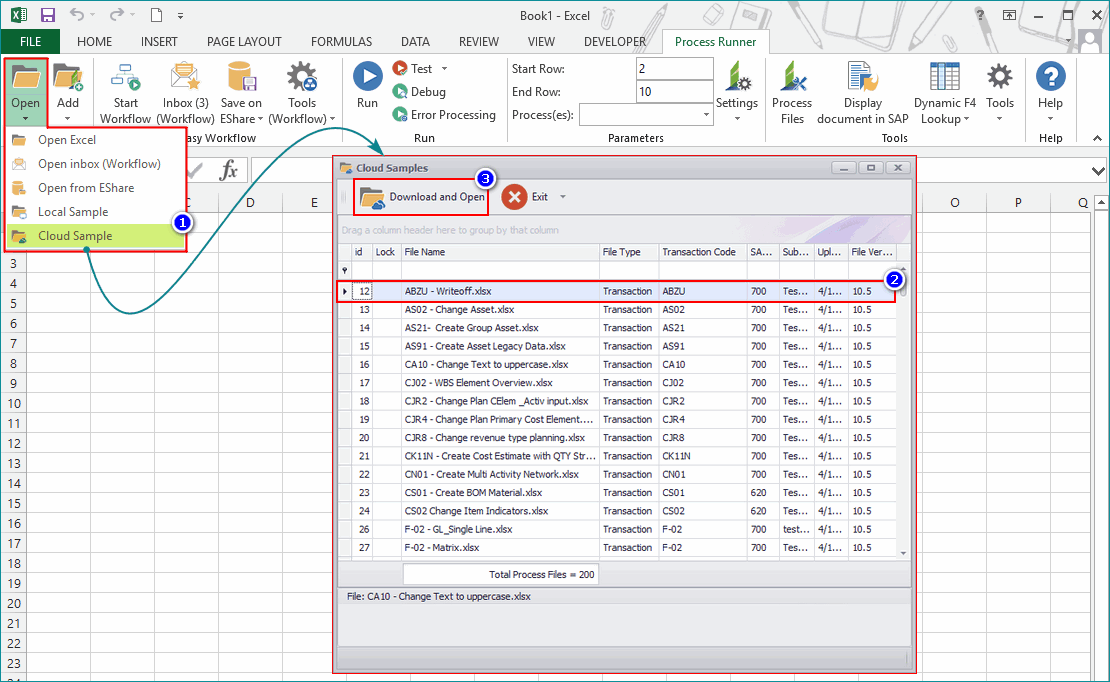Click Inbox (3) Workflow icon
The image size is (1110, 682).
pos(185,78)
